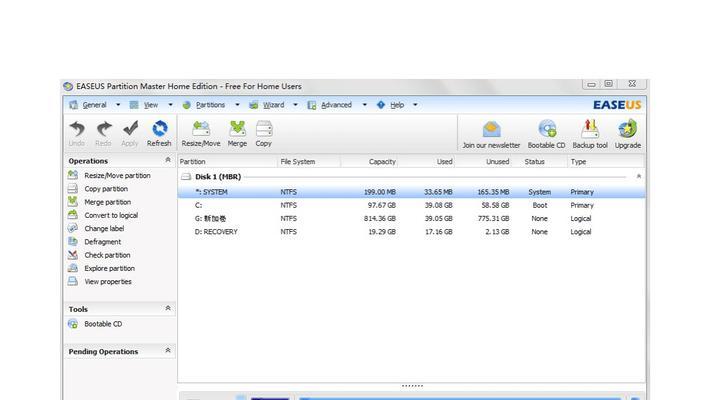The image size is (707, 400).
Task: Open the Help menu
Action: 397,105
